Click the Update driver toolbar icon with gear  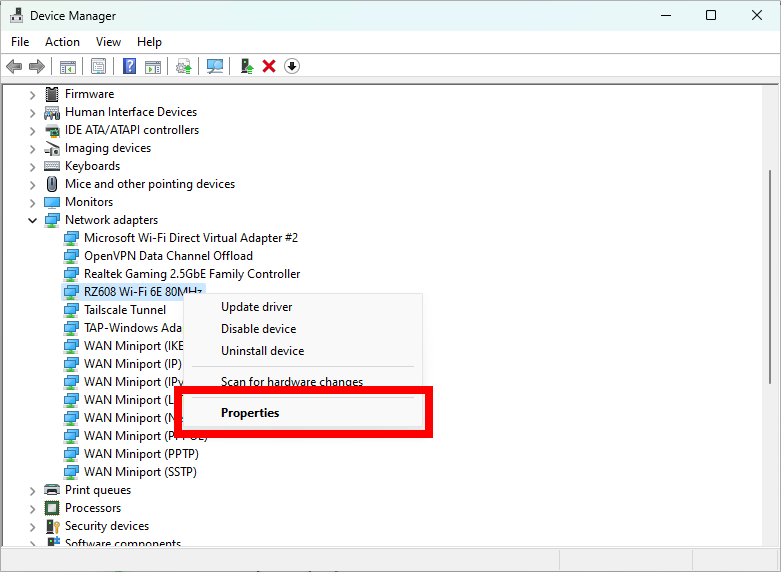tap(183, 66)
